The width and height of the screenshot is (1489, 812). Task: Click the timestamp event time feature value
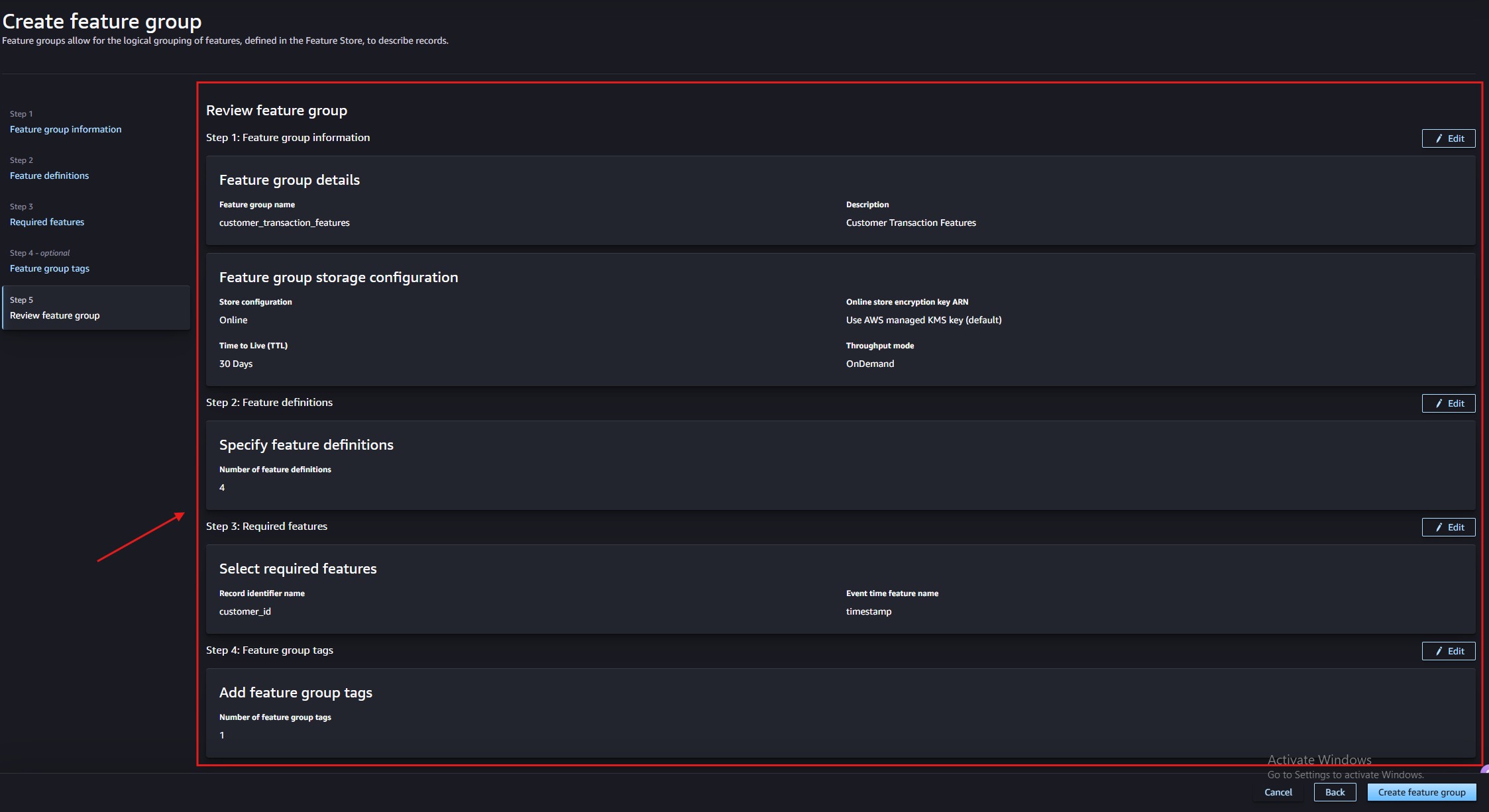coord(868,611)
